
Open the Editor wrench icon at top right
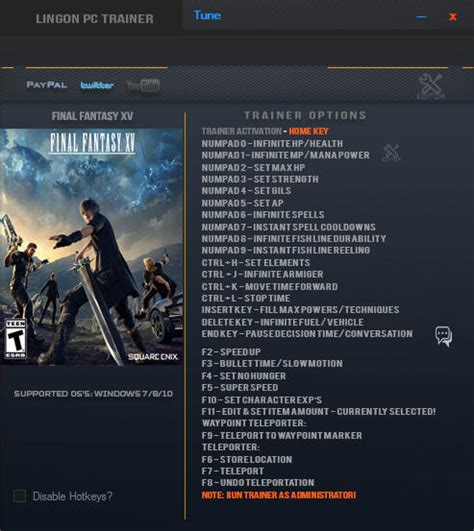tap(430, 86)
